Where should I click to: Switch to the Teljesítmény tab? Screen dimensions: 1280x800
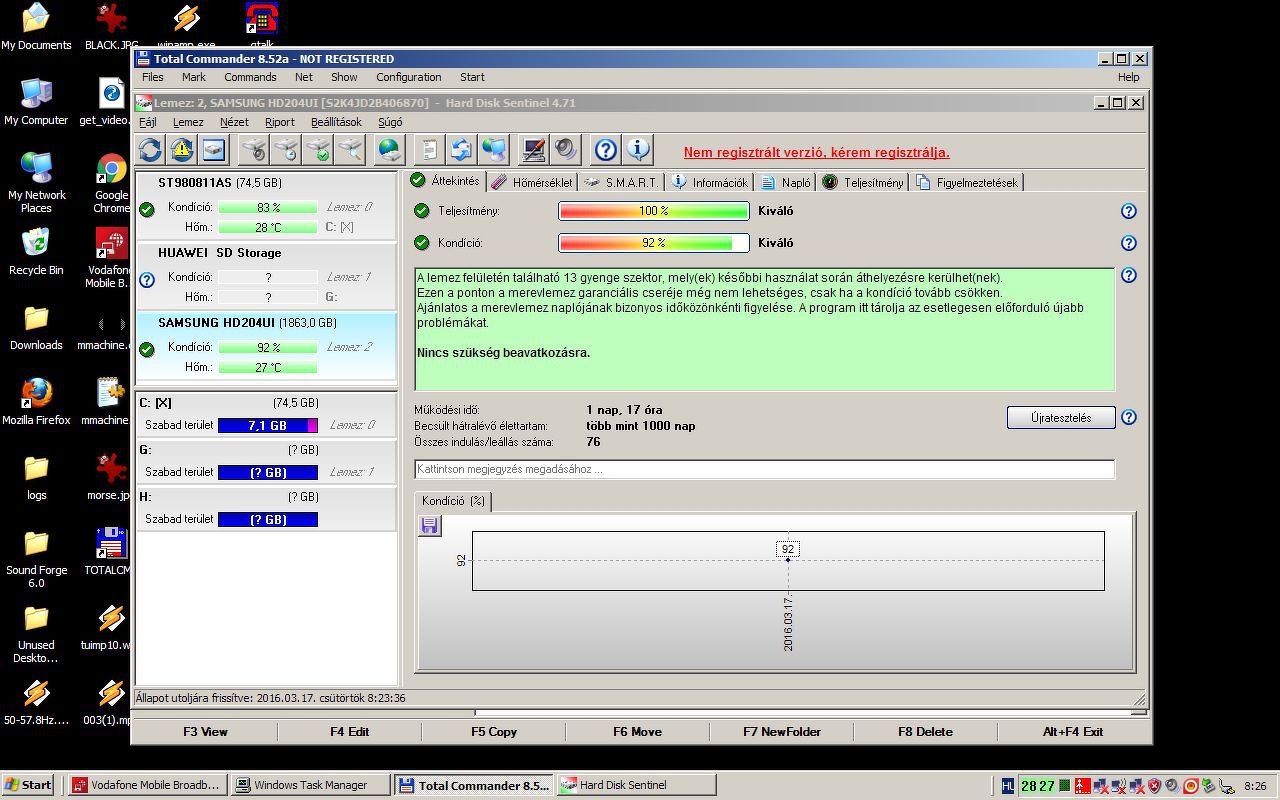pos(863,182)
